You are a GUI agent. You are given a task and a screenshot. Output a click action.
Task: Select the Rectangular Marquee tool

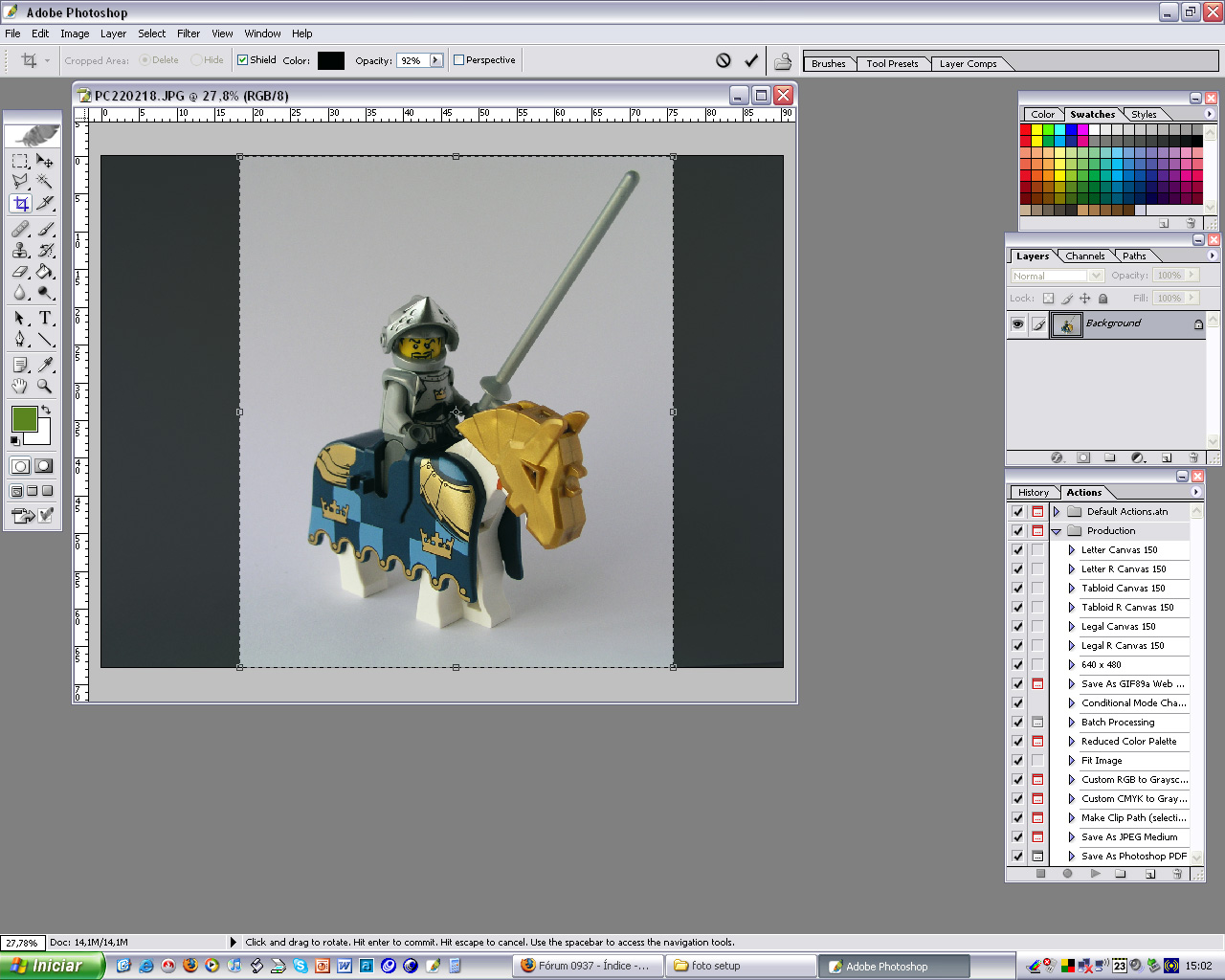point(20,161)
